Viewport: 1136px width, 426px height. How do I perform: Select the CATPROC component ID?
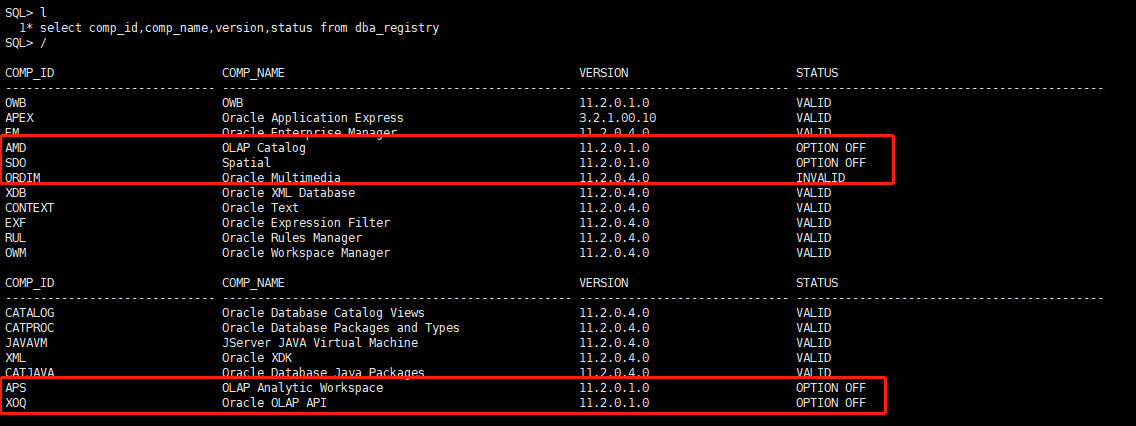29,328
